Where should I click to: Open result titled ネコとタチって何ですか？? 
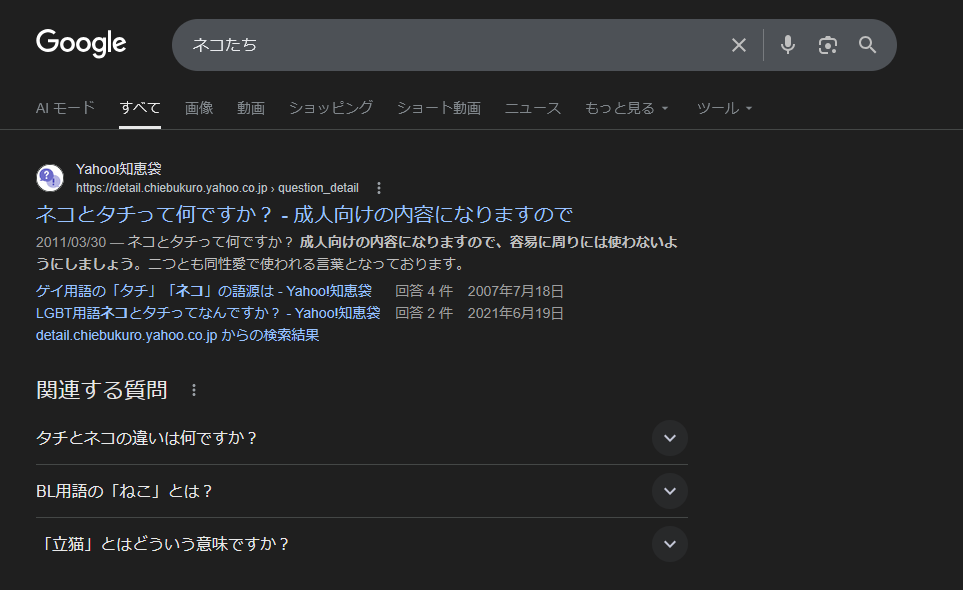point(304,214)
